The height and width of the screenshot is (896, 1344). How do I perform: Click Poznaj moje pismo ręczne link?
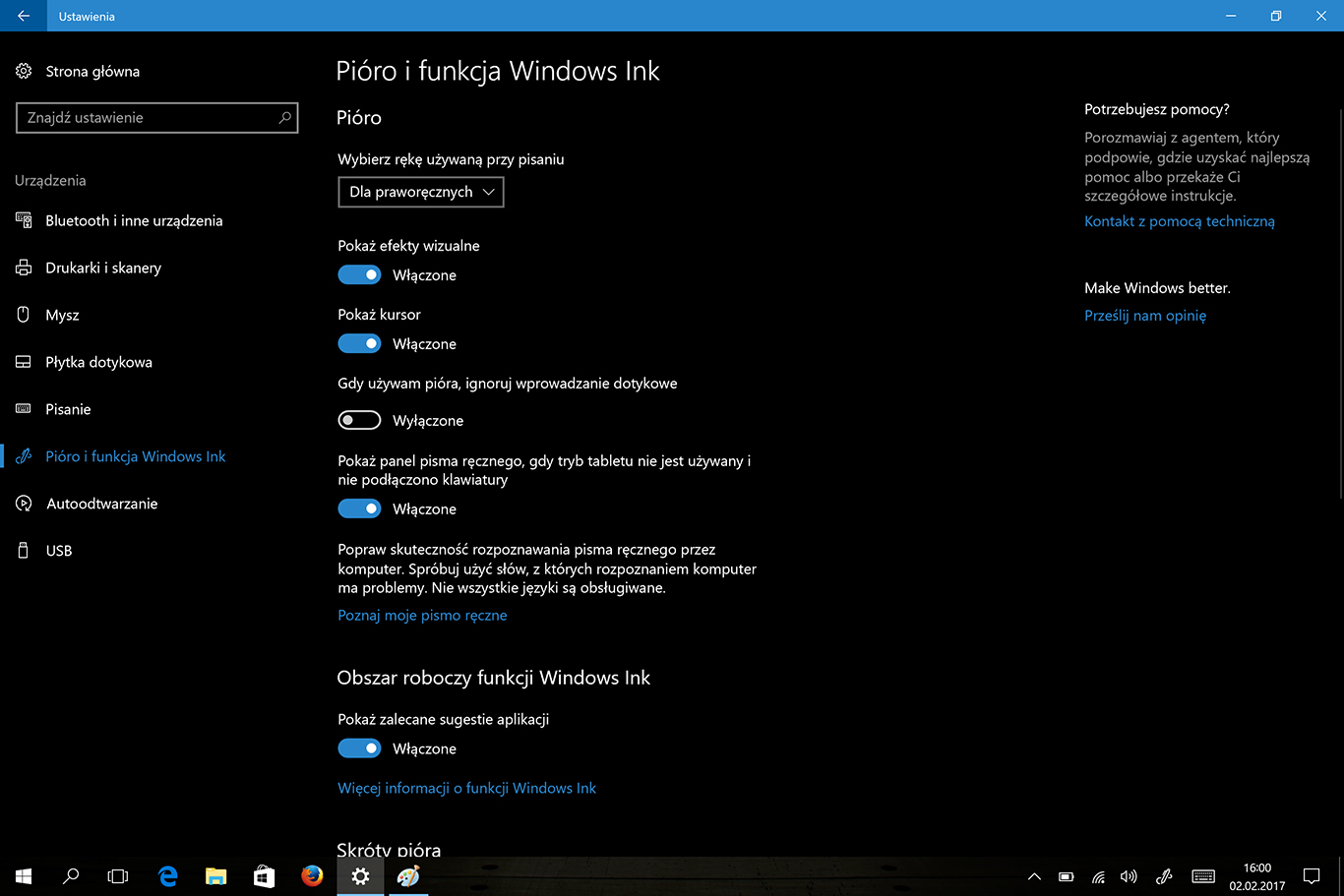[422, 616]
